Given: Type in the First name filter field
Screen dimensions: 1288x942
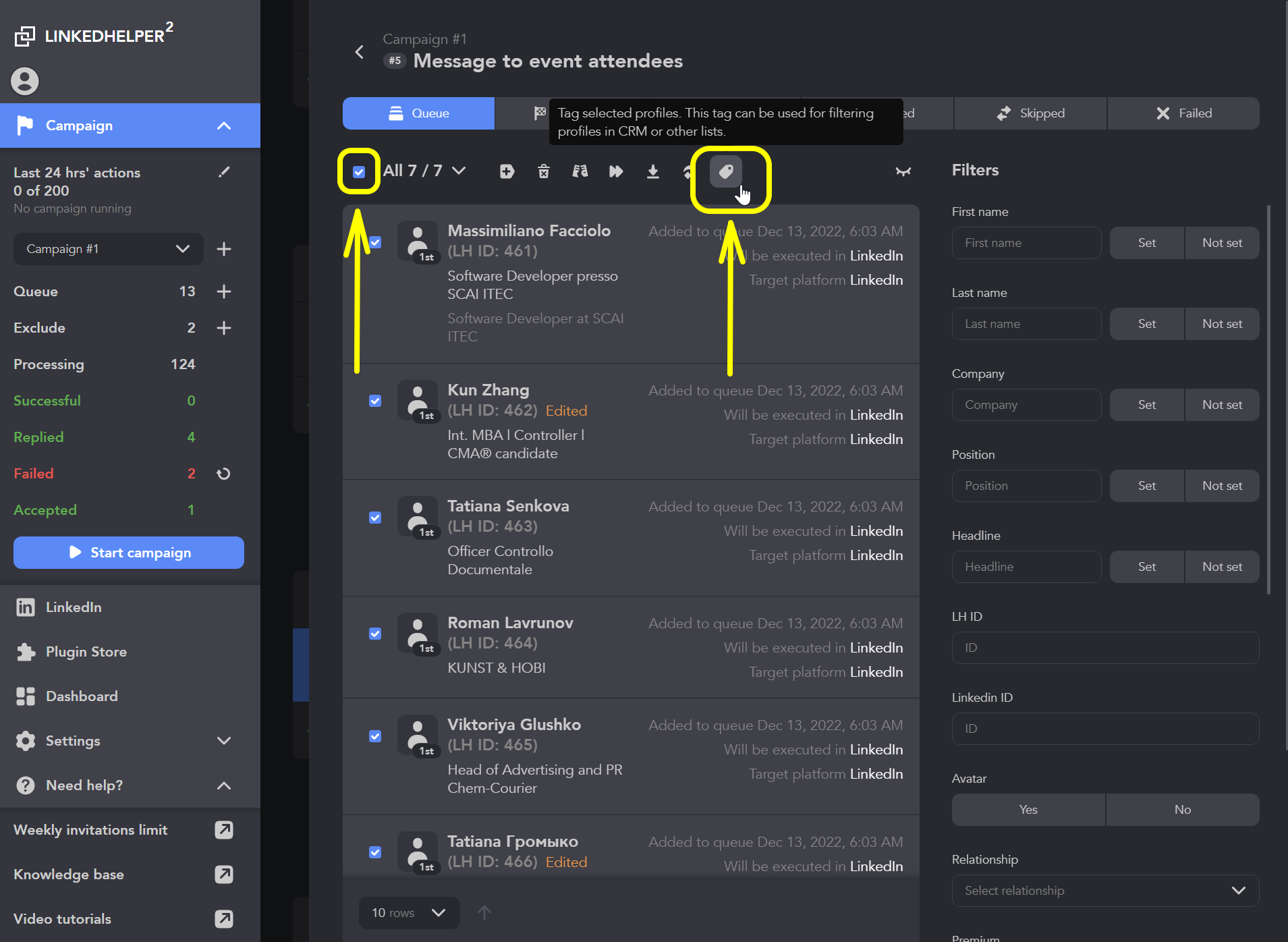Looking at the screenshot, I should coord(1026,242).
